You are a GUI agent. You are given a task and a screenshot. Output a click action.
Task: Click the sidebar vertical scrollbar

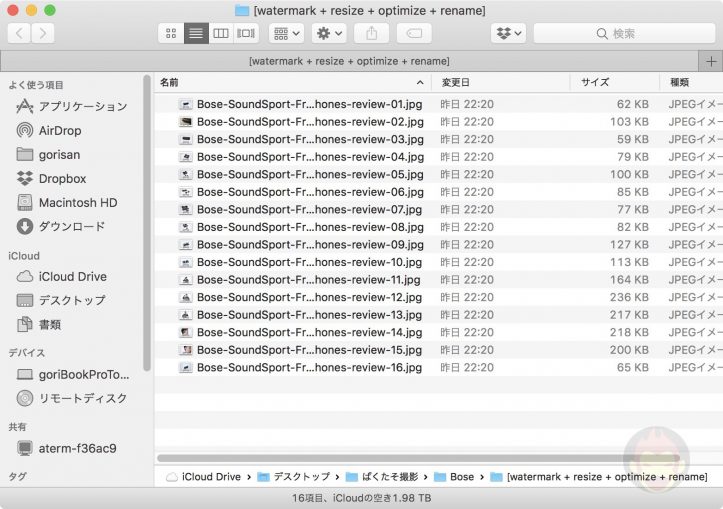[147, 224]
